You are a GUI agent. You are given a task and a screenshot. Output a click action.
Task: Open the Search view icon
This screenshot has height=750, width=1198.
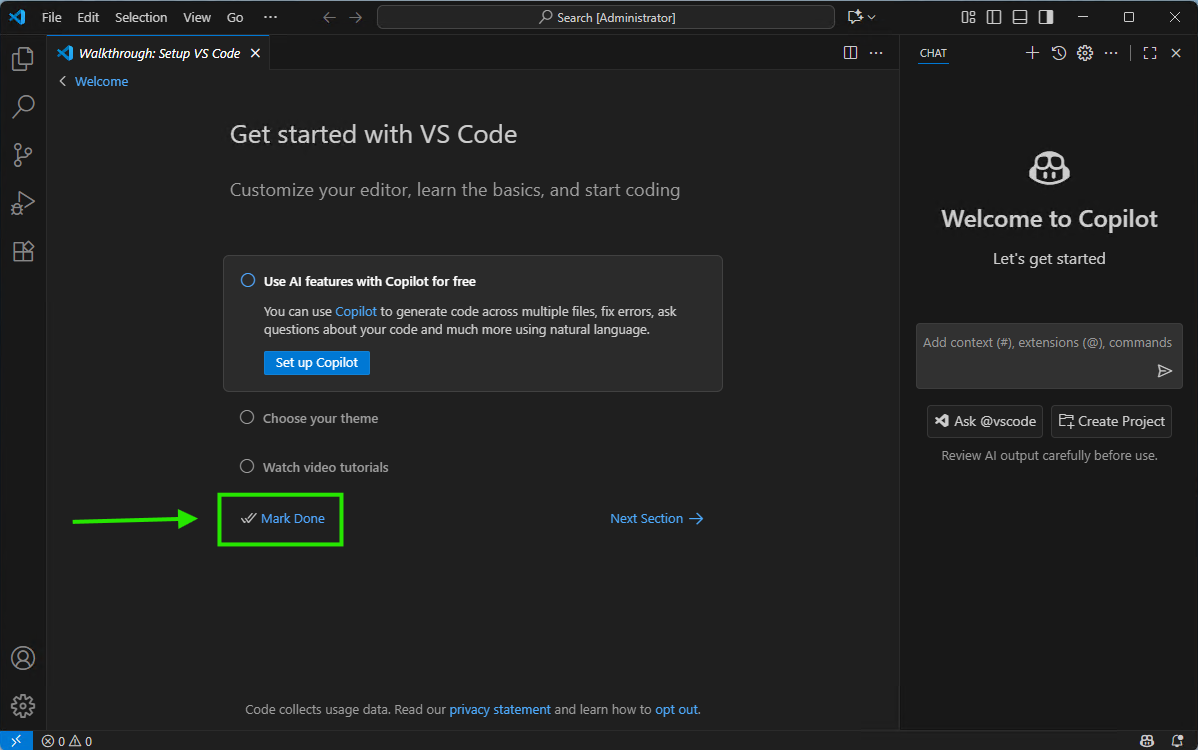click(x=22, y=106)
